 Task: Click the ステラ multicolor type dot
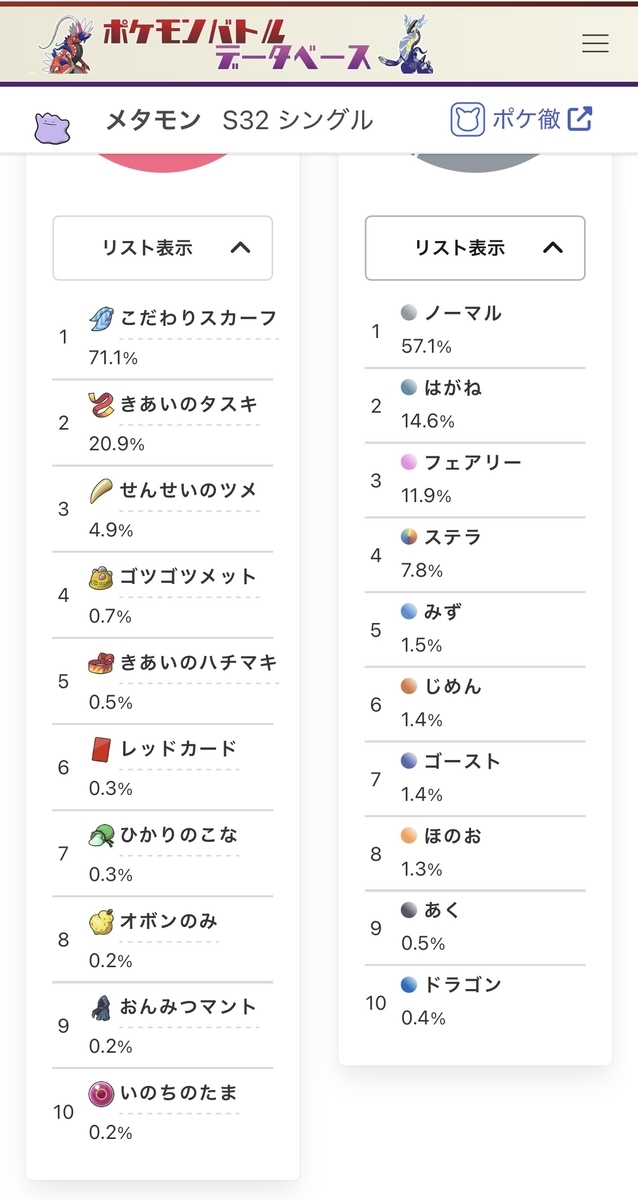[408, 537]
